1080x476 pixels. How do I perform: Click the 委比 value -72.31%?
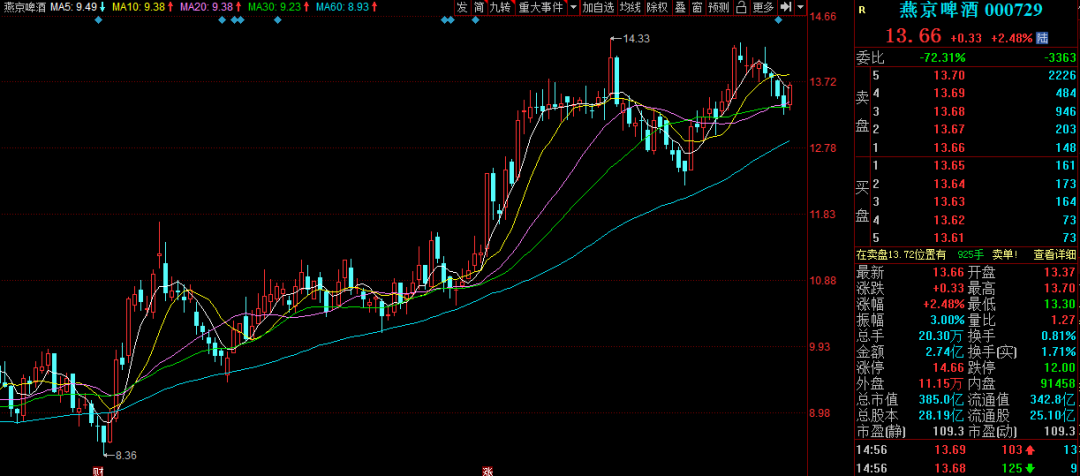click(942, 57)
